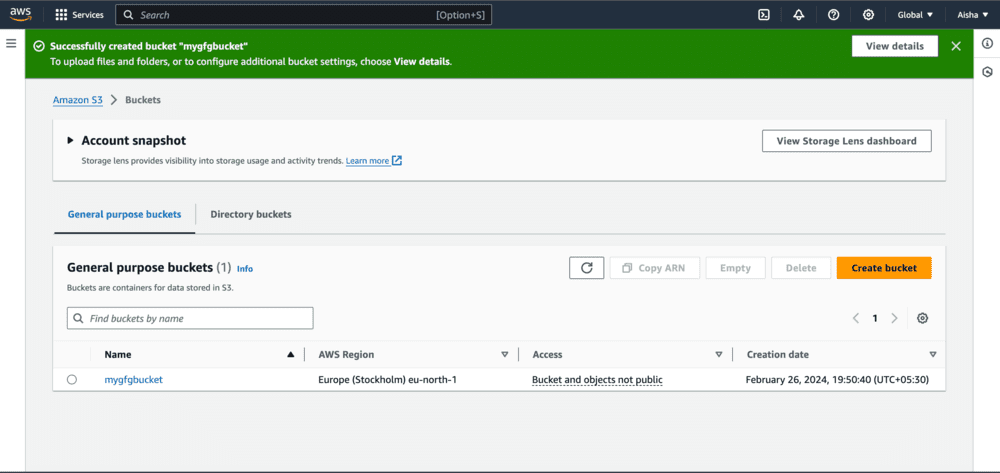Click the AWS logo home icon
This screenshot has width=1000, height=473.
[x=22, y=15]
